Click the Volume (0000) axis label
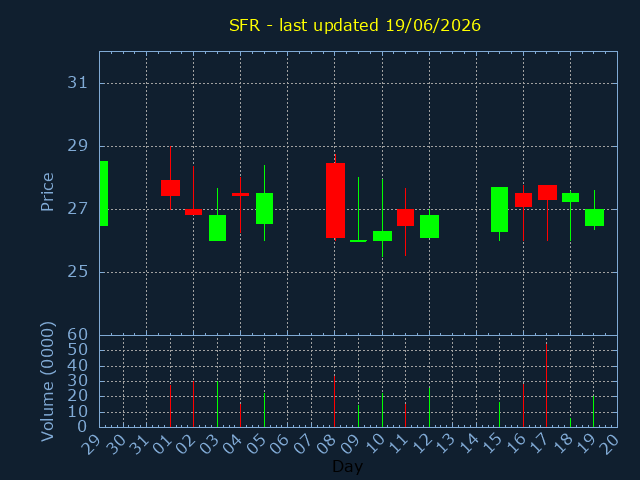This screenshot has width=640, height=480. (x=47, y=382)
